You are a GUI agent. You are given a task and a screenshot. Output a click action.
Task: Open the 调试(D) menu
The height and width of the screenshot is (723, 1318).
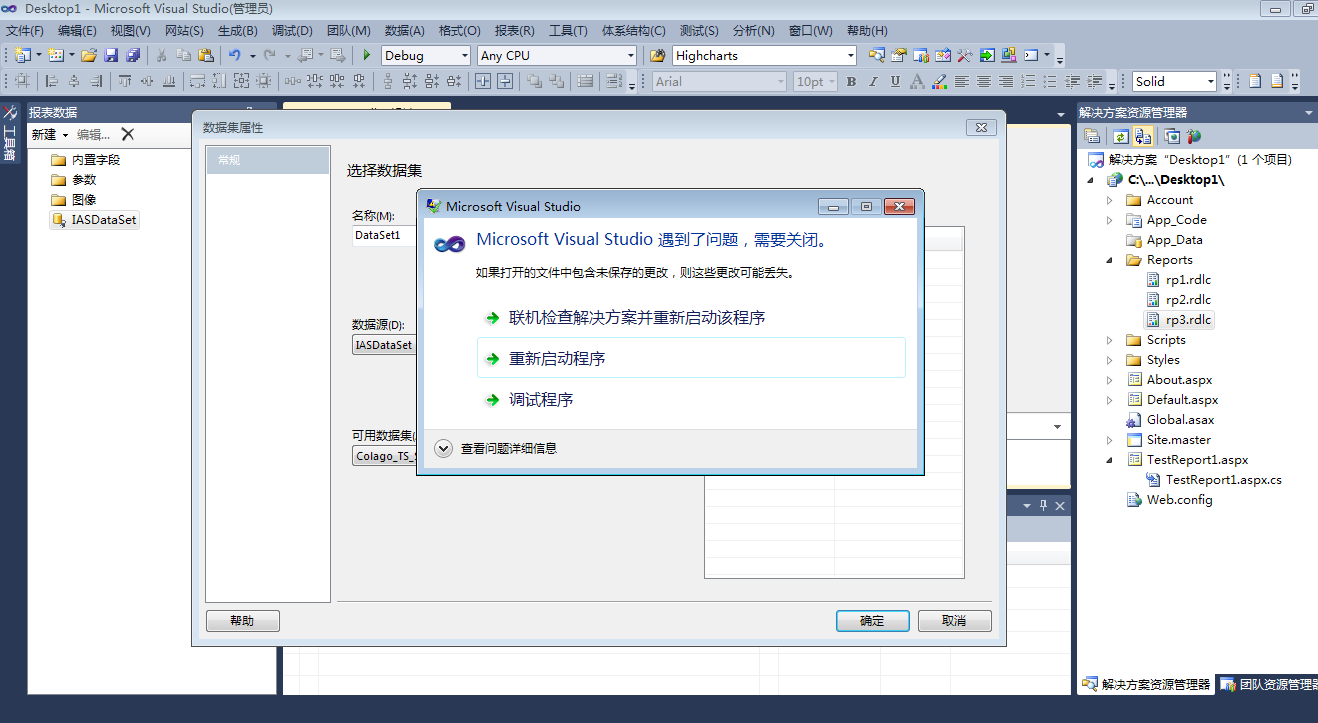coord(292,31)
